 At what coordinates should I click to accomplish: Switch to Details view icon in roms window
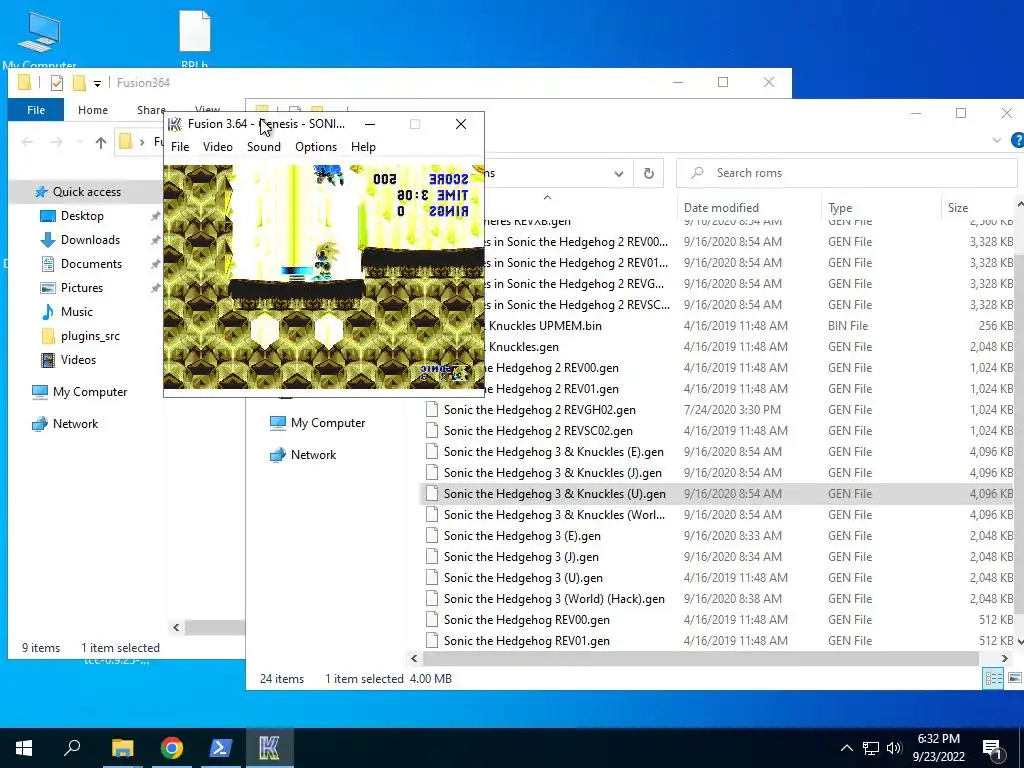993,679
